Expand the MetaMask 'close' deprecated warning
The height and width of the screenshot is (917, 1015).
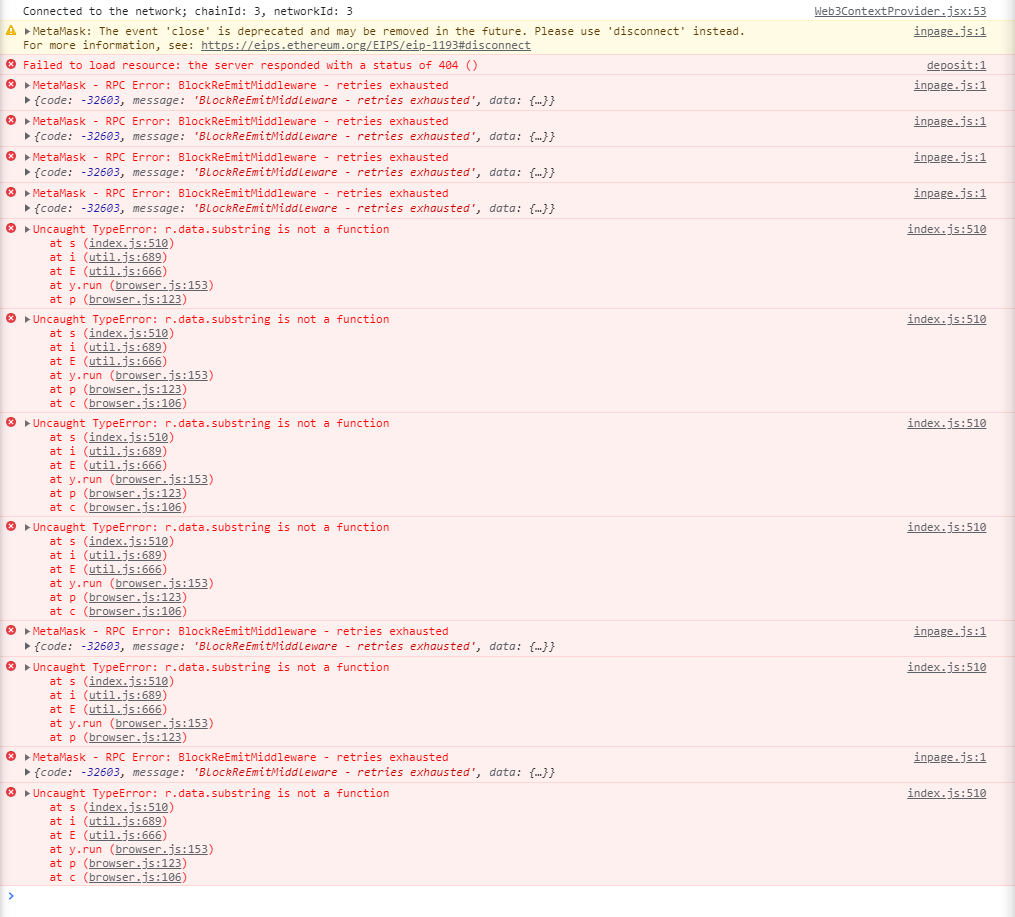(27, 31)
